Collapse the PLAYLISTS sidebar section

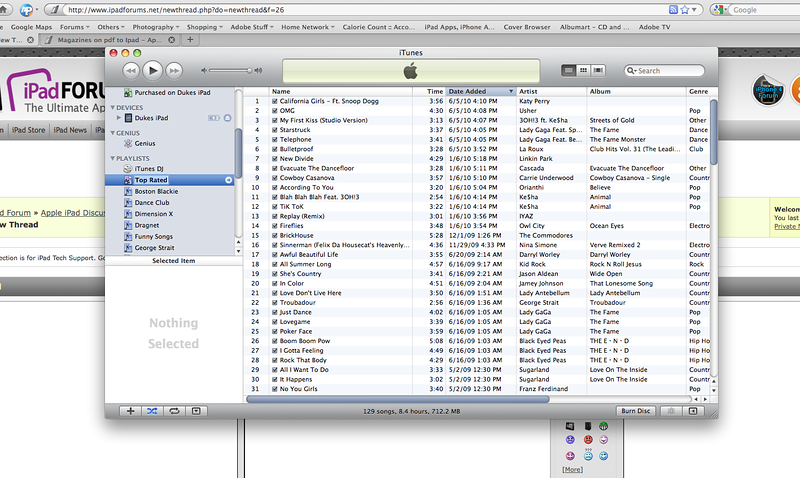coord(113,158)
